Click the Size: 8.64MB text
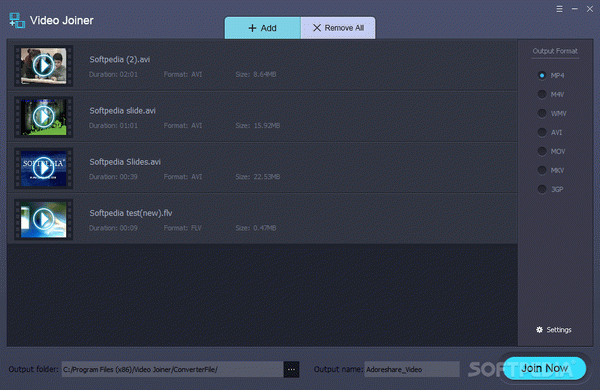 coord(256,74)
